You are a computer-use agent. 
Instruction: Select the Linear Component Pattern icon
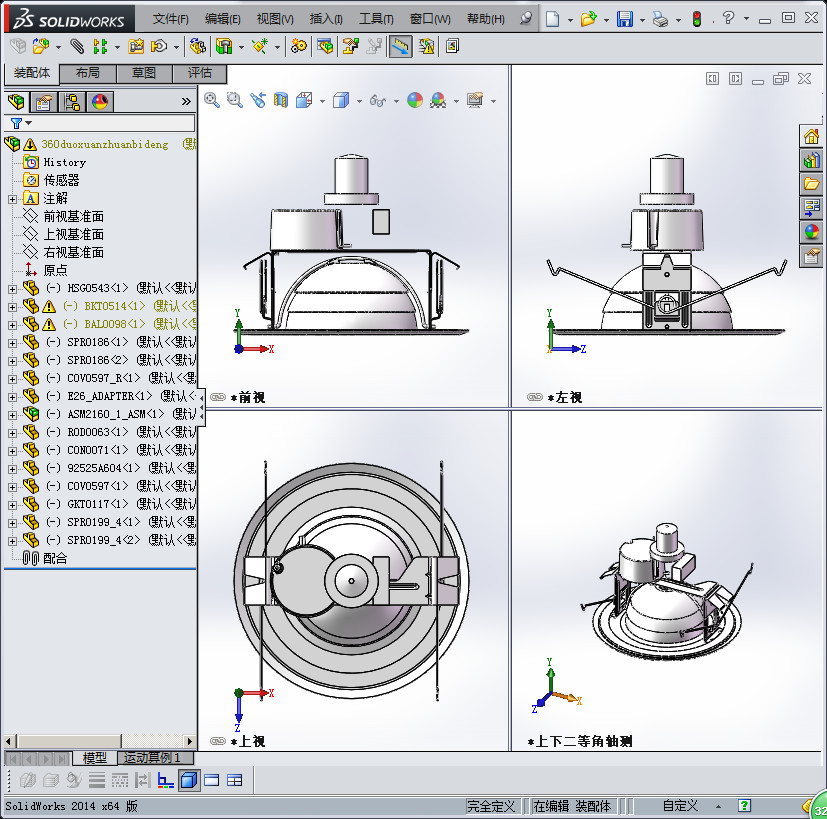coord(100,46)
